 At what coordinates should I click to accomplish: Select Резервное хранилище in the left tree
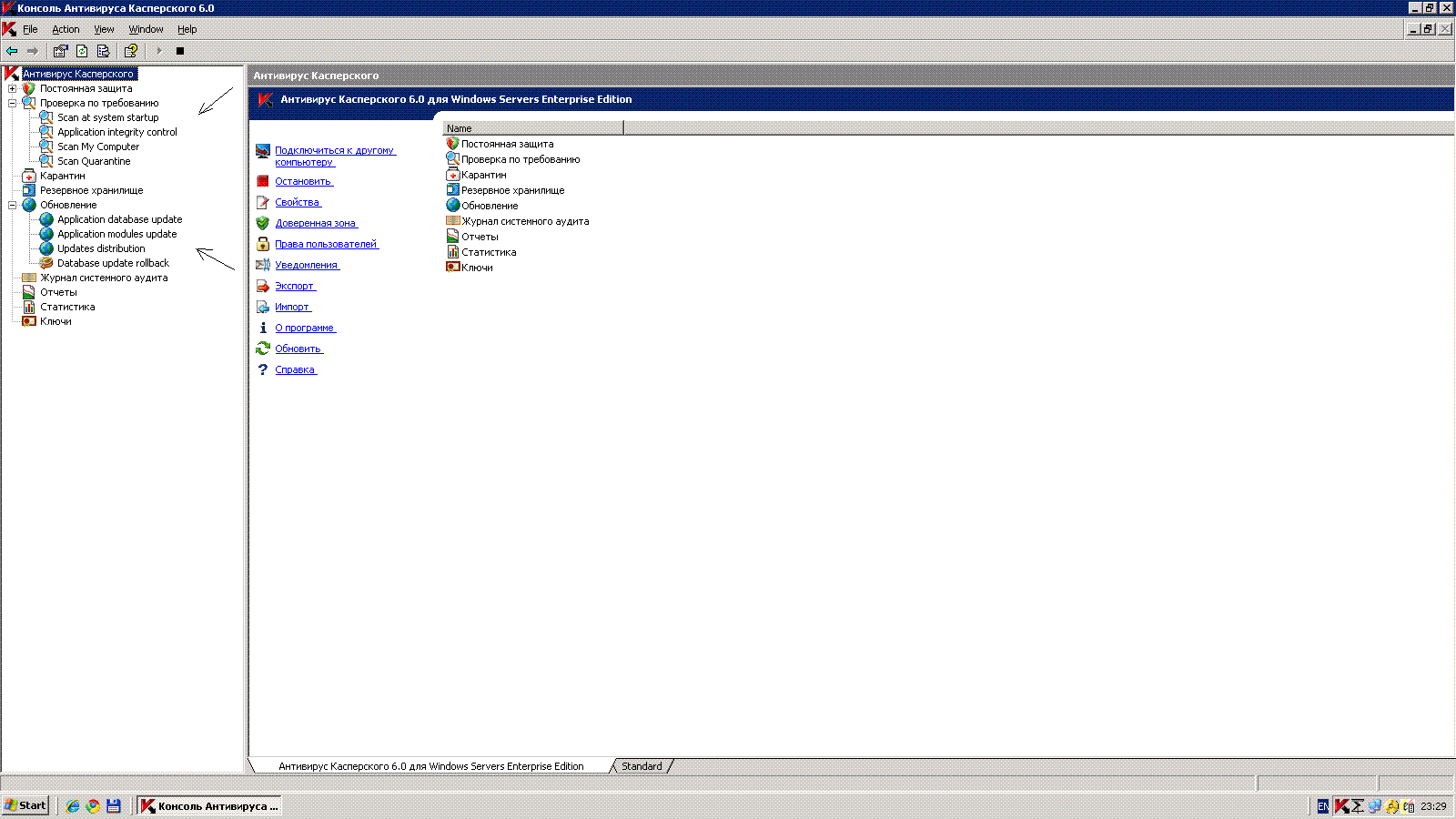click(x=92, y=190)
